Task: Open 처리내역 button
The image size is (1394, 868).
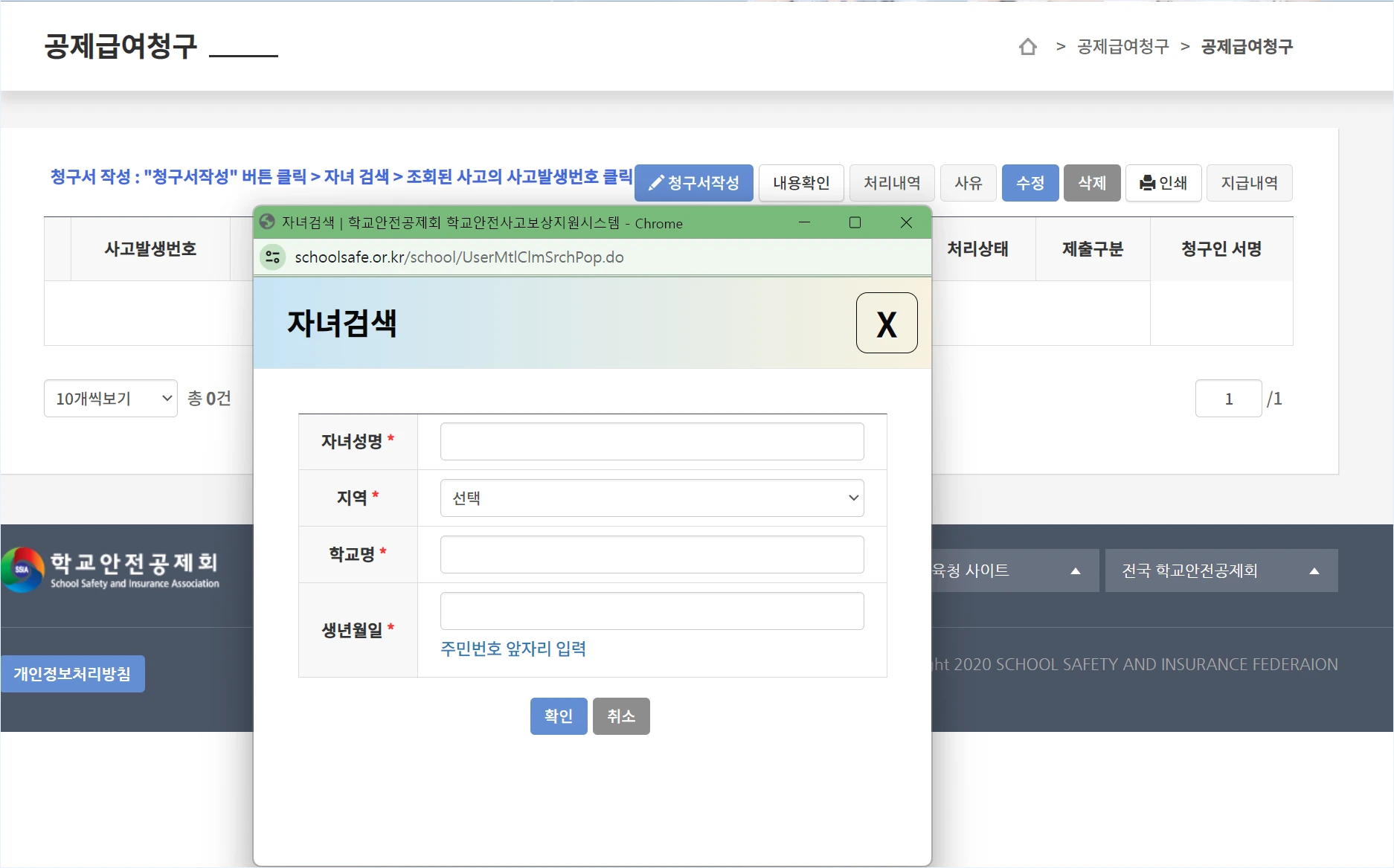Action: [x=892, y=183]
